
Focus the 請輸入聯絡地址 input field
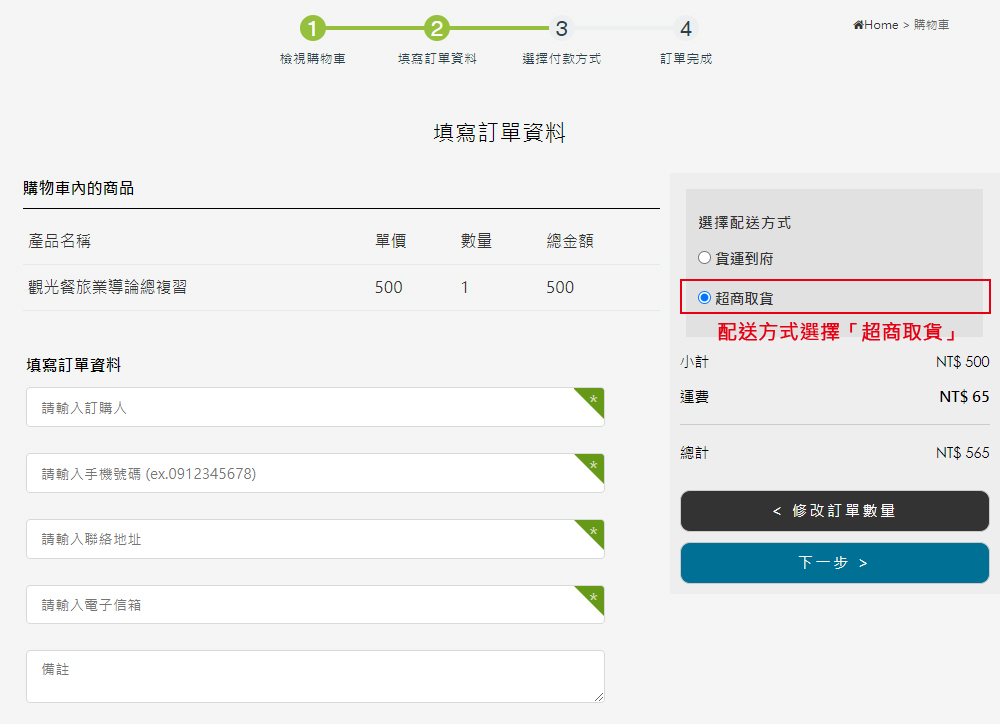(x=315, y=539)
